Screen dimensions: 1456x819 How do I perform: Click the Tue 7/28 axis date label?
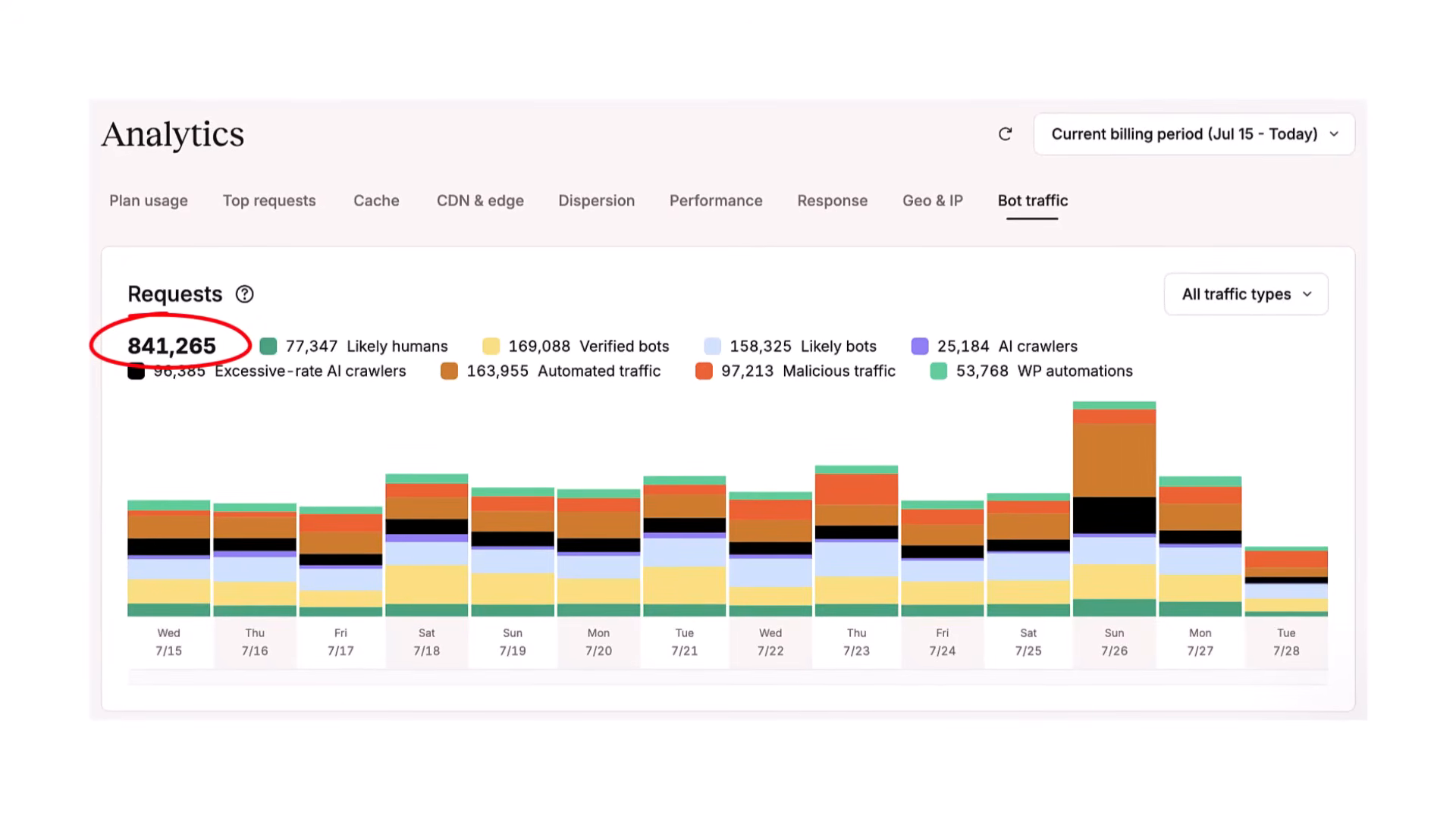tap(1286, 642)
